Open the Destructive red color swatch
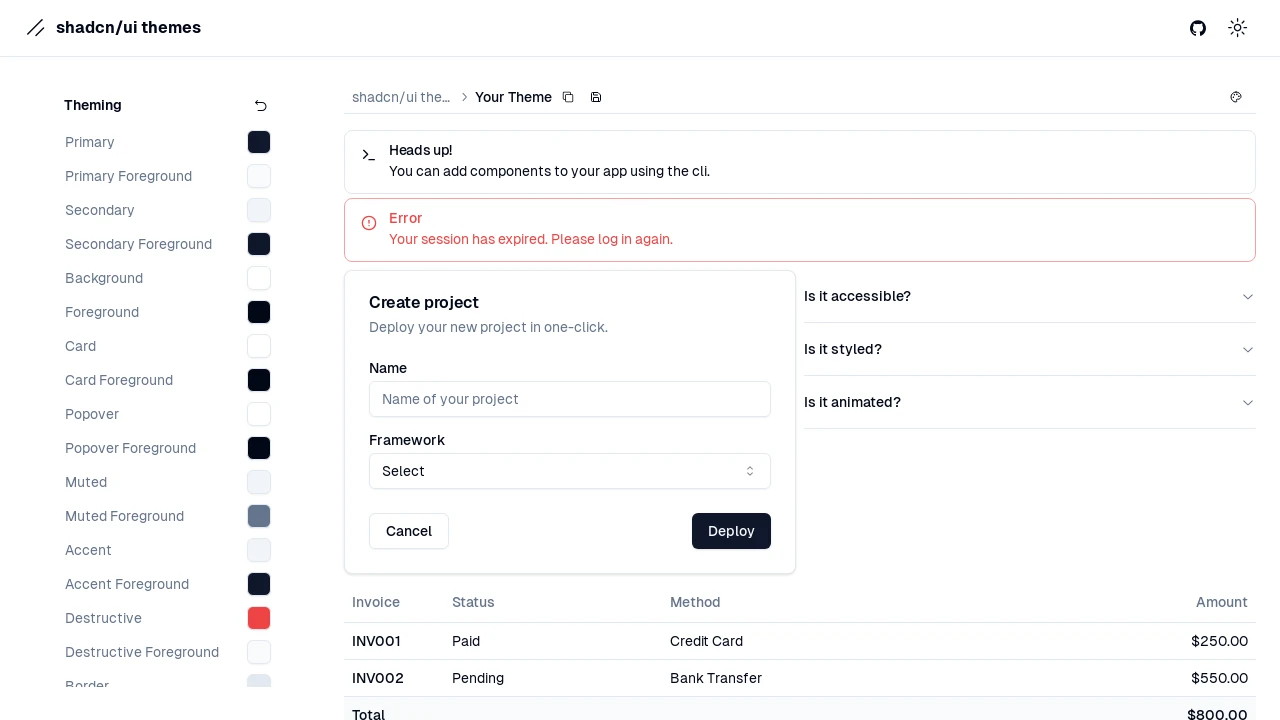Image resolution: width=1280 pixels, height=720 pixels. pos(259,618)
